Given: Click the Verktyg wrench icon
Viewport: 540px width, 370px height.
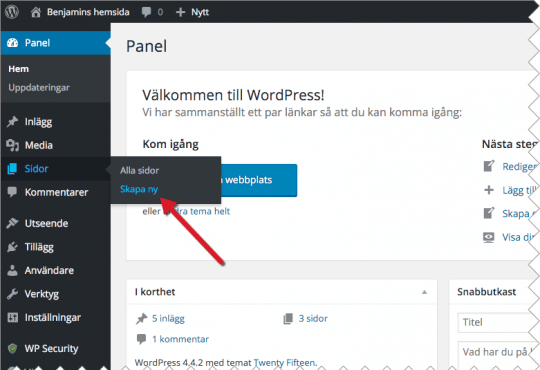Looking at the screenshot, I should tap(12, 294).
